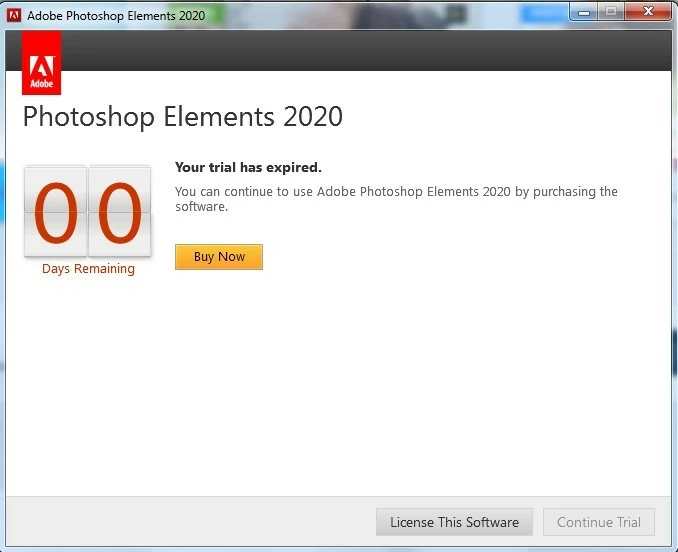
Task: Click the second zero of day counter
Action: [x=120, y=211]
